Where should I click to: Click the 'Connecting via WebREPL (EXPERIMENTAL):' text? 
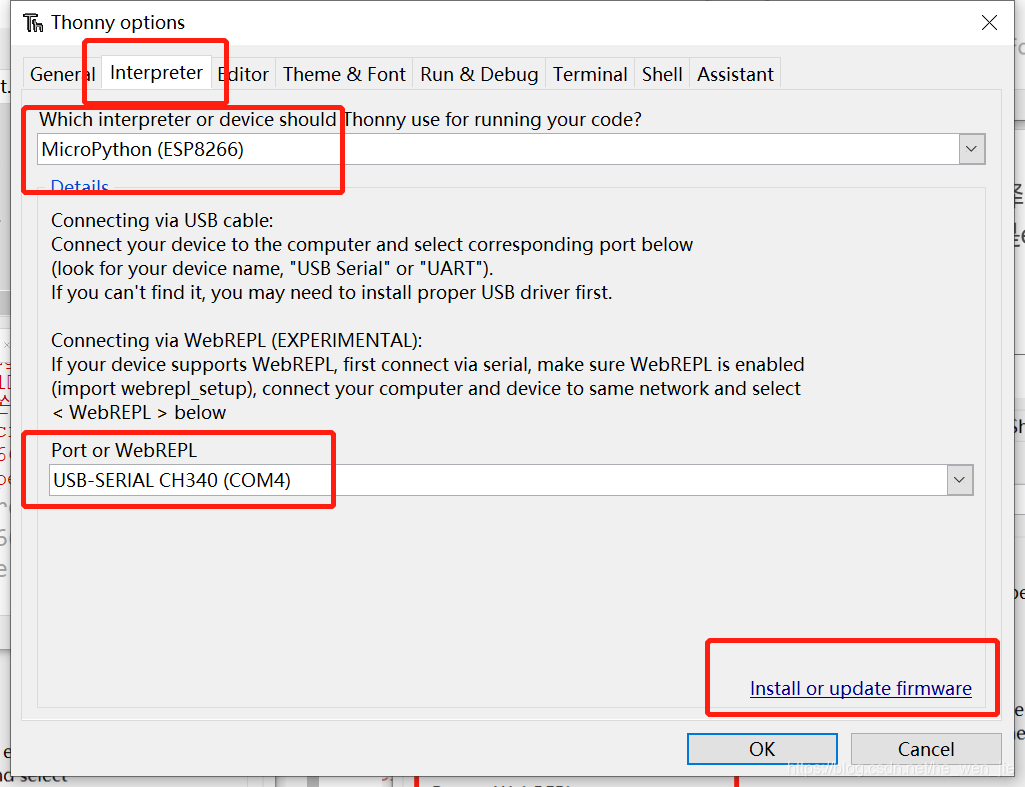pyautogui.click(x=237, y=340)
